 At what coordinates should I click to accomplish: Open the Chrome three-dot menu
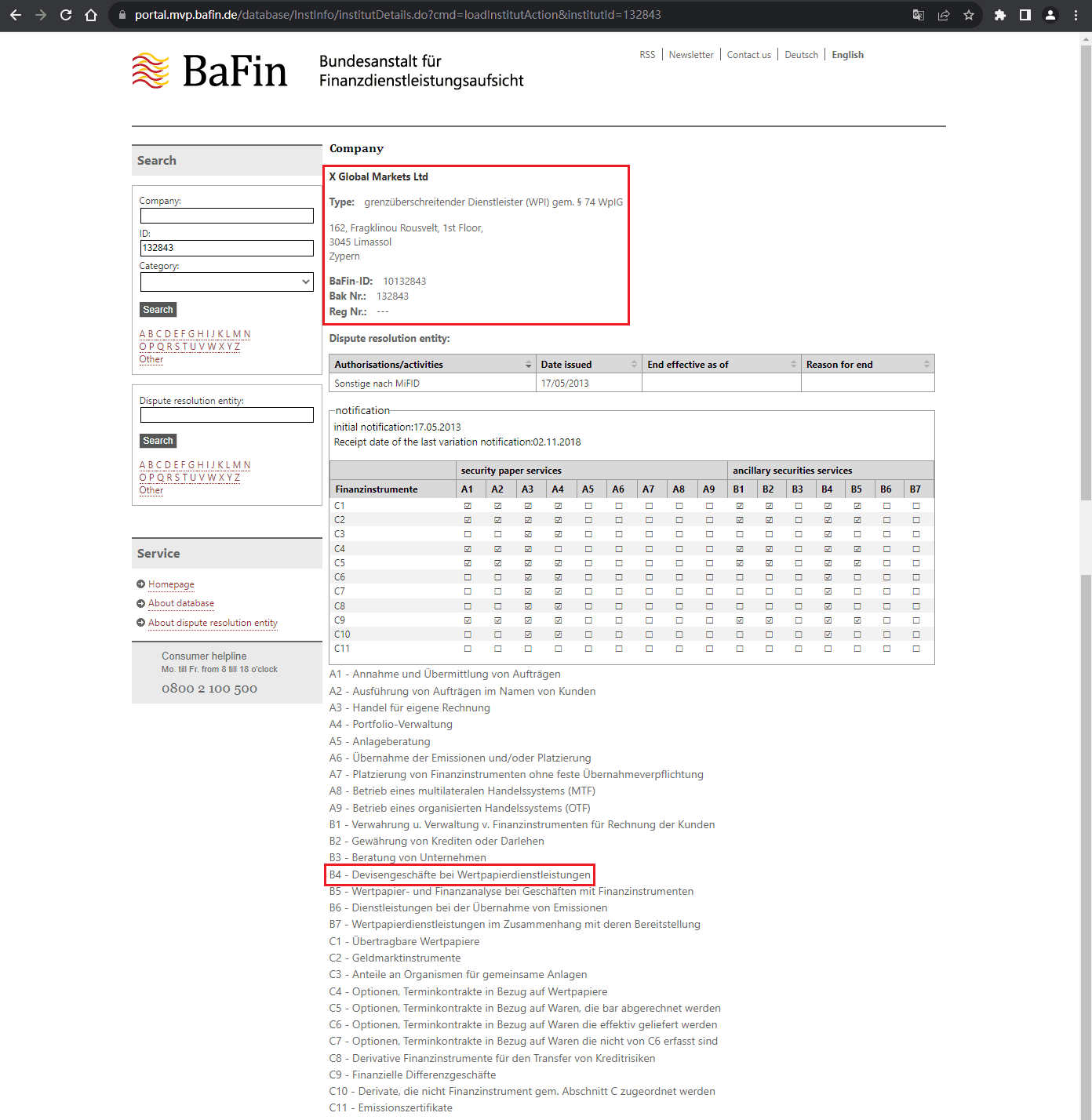pos(1076,15)
